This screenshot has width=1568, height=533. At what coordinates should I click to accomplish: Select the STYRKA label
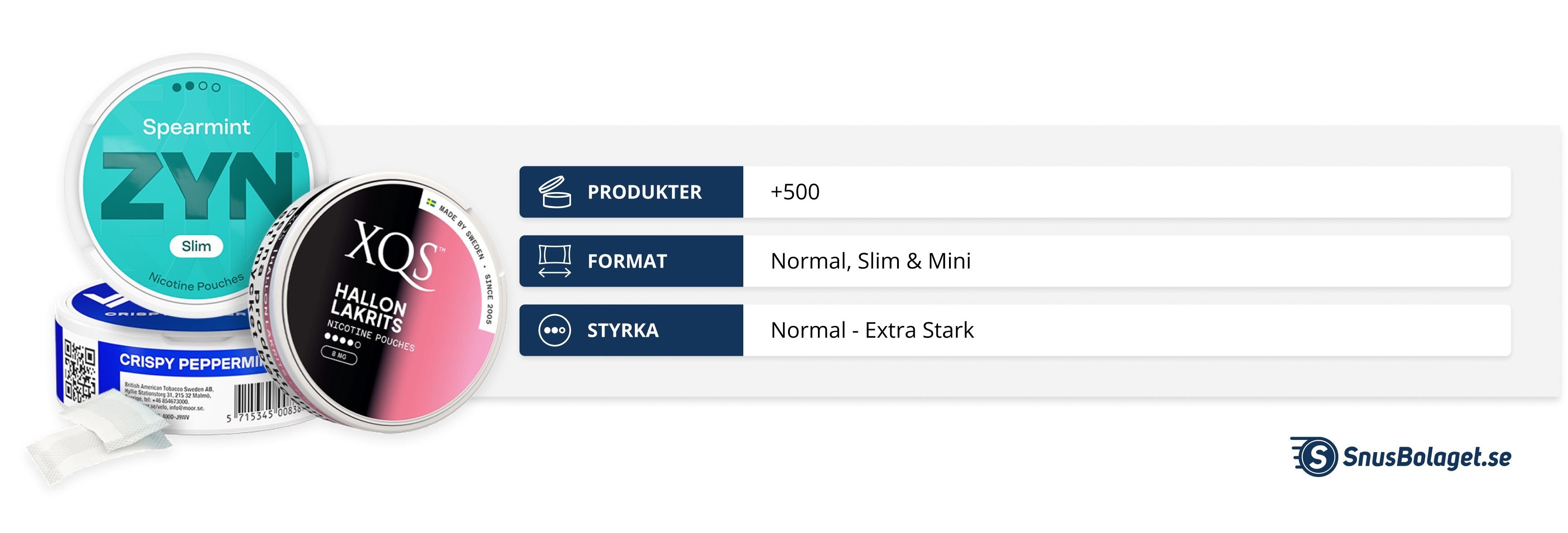(x=623, y=330)
